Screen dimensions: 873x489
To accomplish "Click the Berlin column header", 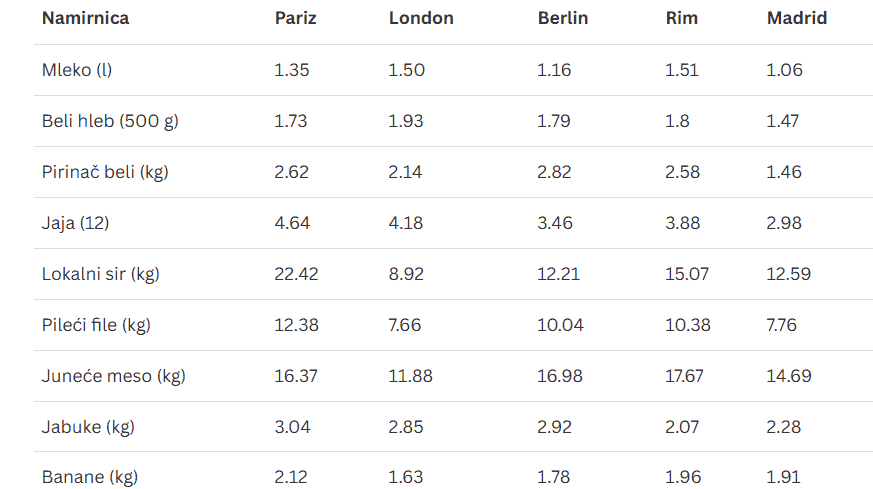I will (562, 18).
